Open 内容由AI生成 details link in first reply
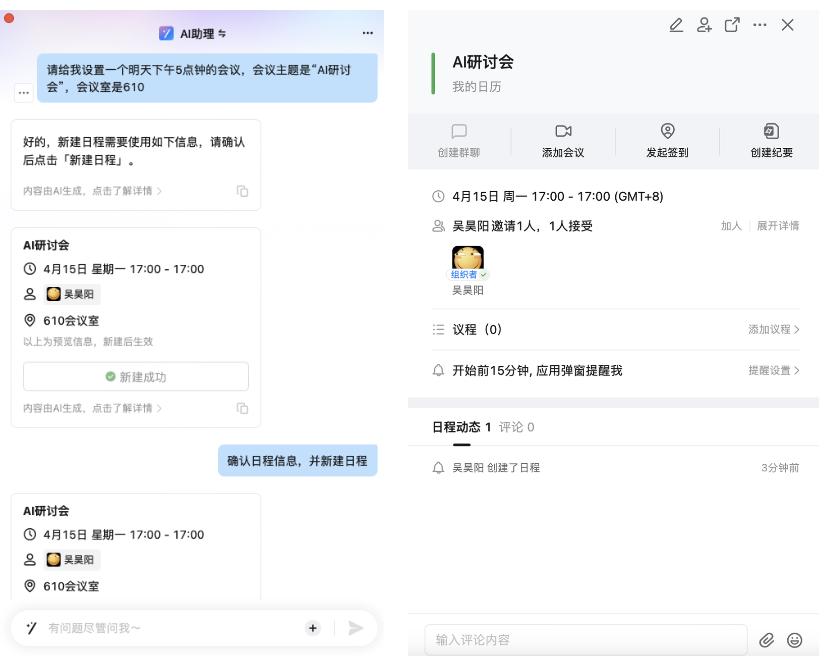The height and width of the screenshot is (663, 831). pos(92,191)
